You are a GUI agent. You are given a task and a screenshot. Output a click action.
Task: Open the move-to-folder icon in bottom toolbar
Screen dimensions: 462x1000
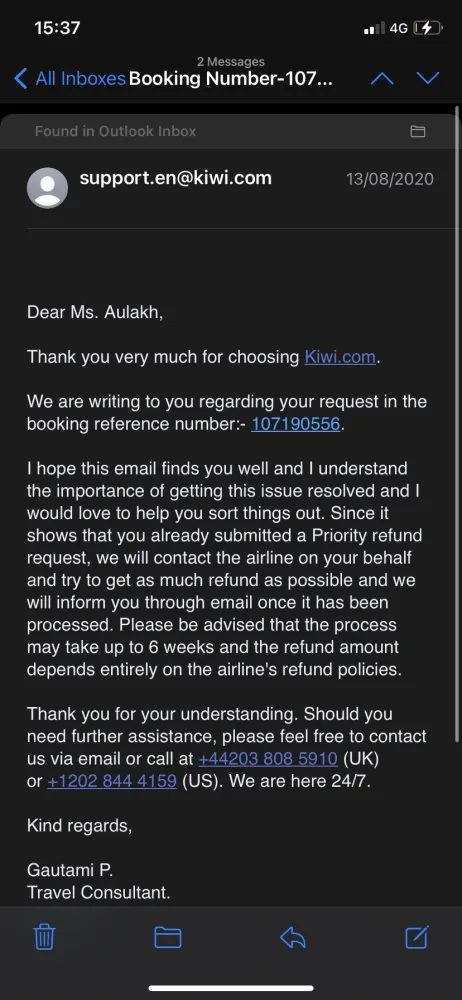pos(168,938)
